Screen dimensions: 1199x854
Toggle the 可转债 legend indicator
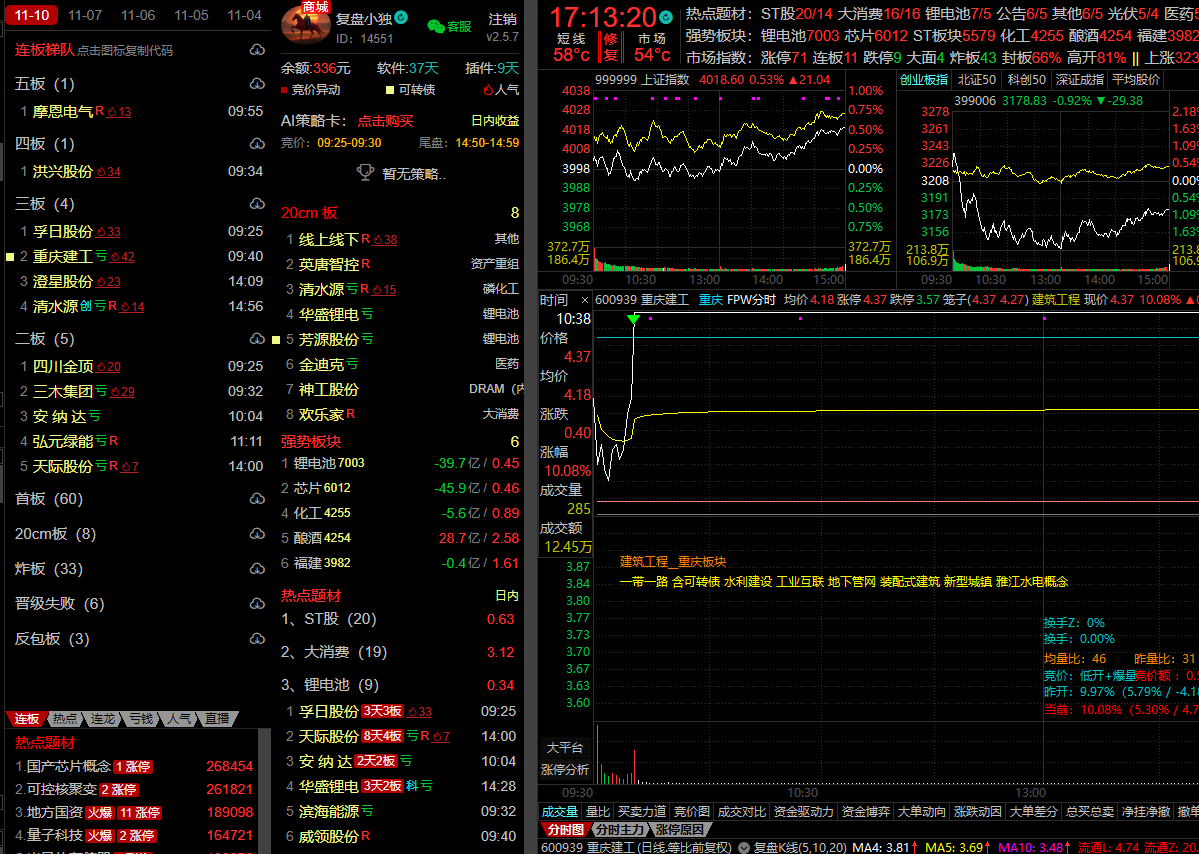390,90
